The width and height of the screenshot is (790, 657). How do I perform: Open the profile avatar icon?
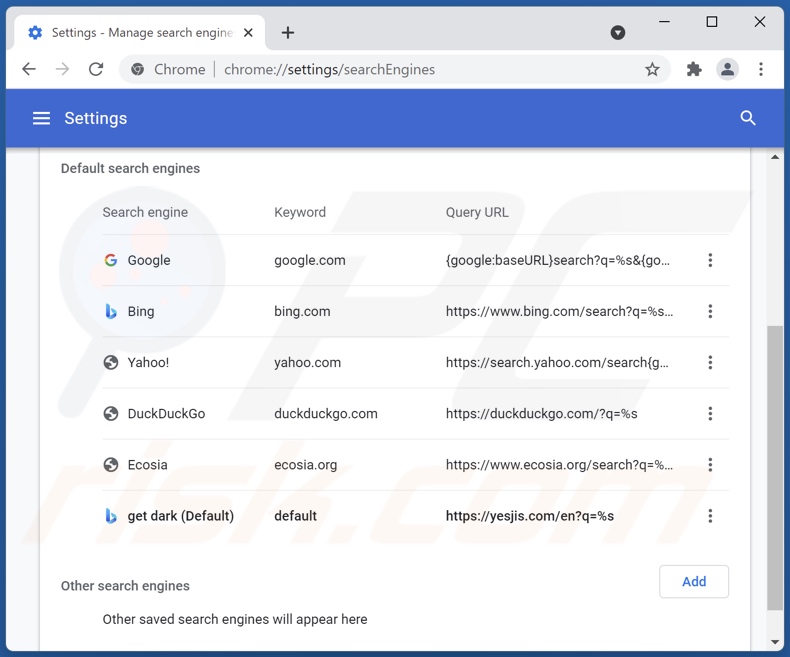(727, 69)
